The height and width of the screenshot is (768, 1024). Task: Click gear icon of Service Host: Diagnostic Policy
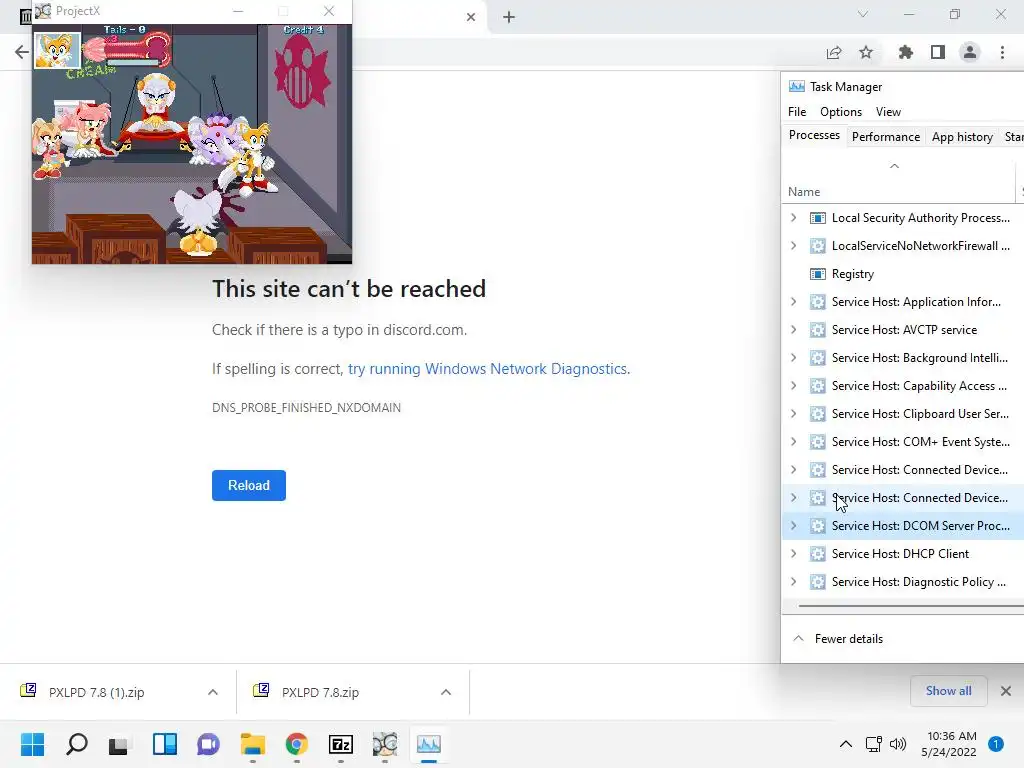point(818,582)
